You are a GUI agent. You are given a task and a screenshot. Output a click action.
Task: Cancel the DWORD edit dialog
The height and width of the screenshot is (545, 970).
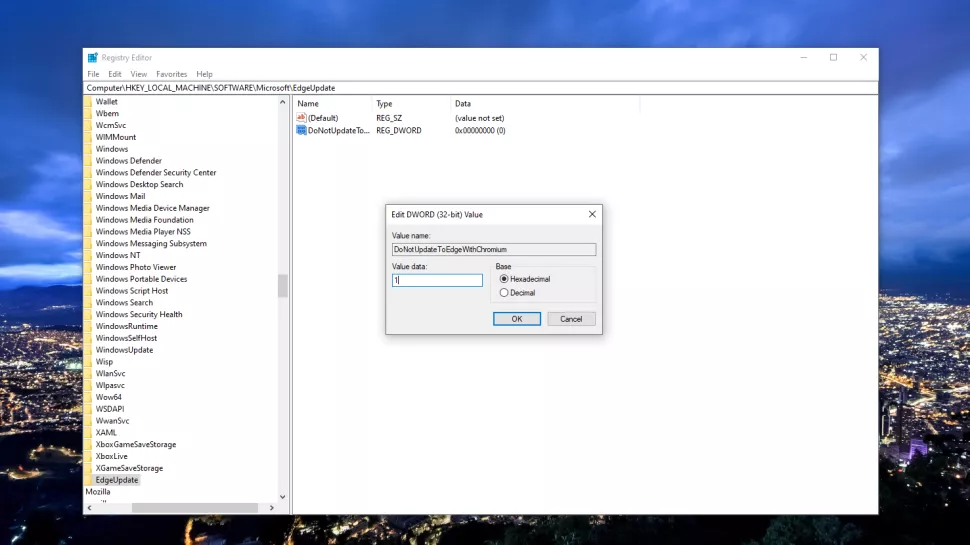tap(571, 319)
